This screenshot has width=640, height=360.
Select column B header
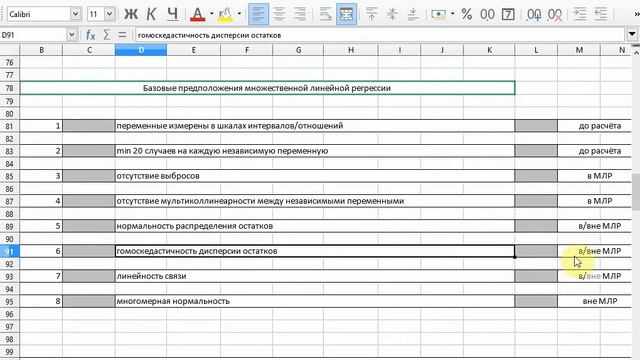click(x=41, y=50)
